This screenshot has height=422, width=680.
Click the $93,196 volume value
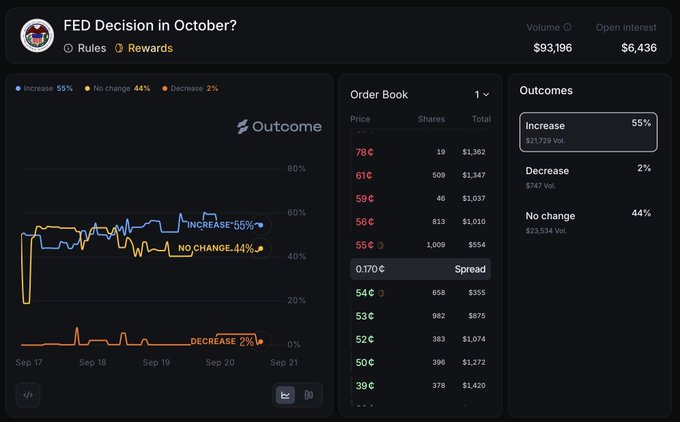coord(552,48)
